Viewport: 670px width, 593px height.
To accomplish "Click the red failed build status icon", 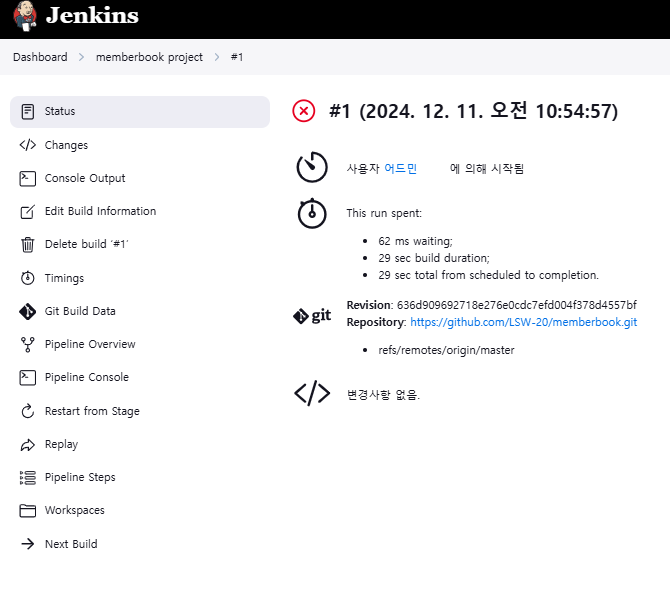I will [304, 111].
